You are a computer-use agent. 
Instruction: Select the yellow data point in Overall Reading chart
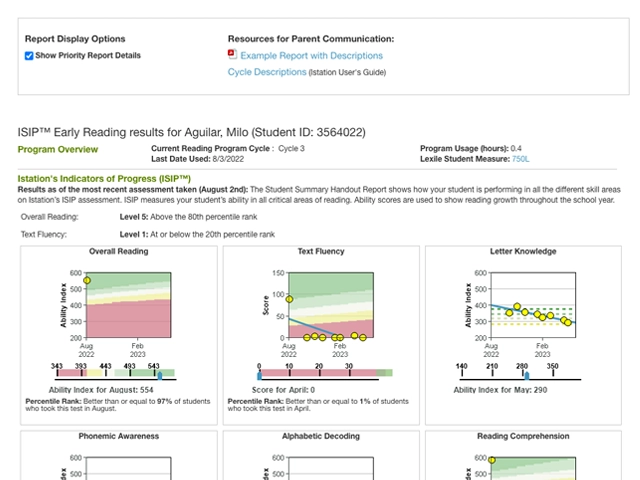coord(87,280)
